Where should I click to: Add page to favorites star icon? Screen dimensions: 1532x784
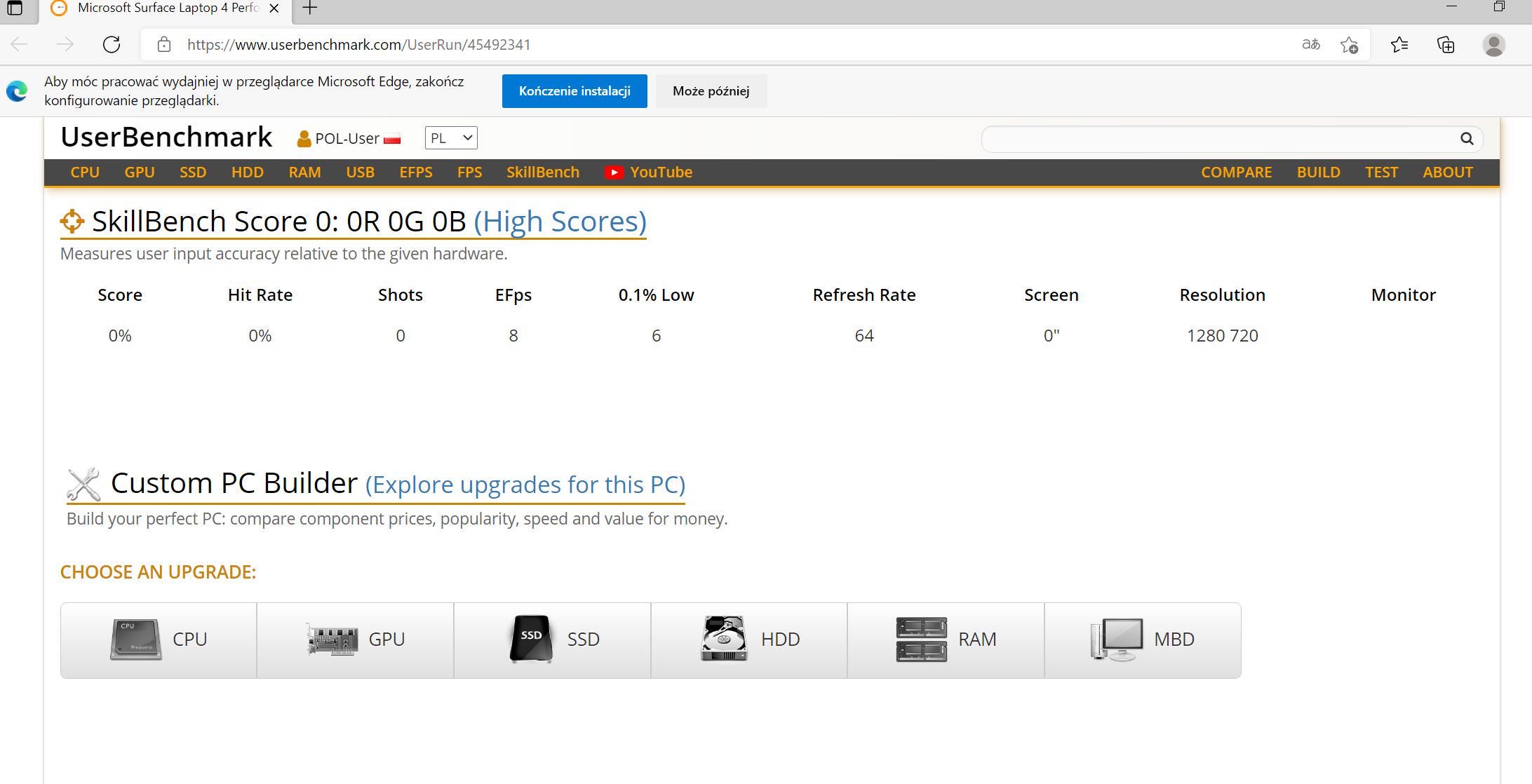click(1348, 45)
